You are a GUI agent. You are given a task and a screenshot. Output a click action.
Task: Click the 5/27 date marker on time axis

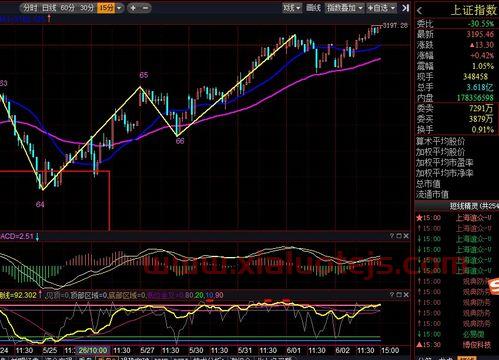(147, 350)
